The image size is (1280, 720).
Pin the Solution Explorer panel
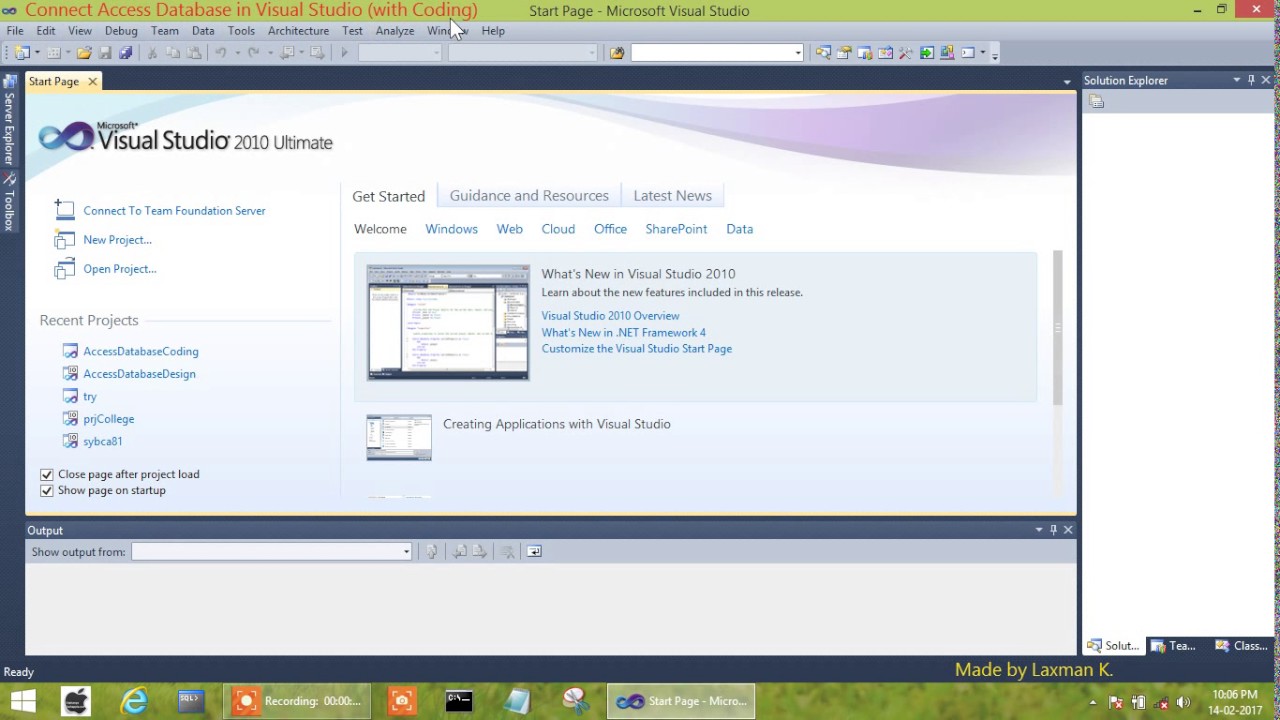point(1251,80)
